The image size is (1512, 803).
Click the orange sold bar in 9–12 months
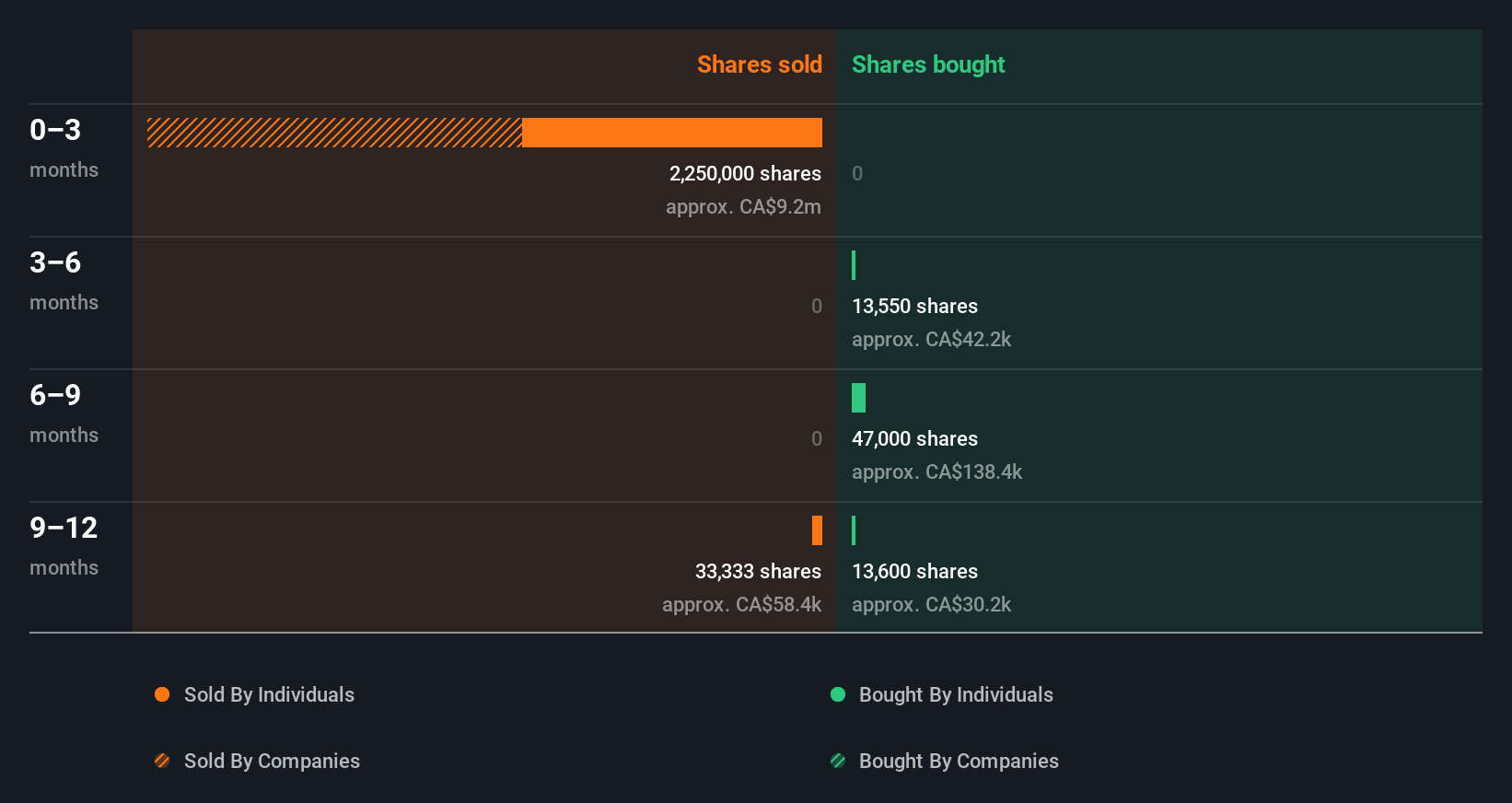[x=817, y=530]
